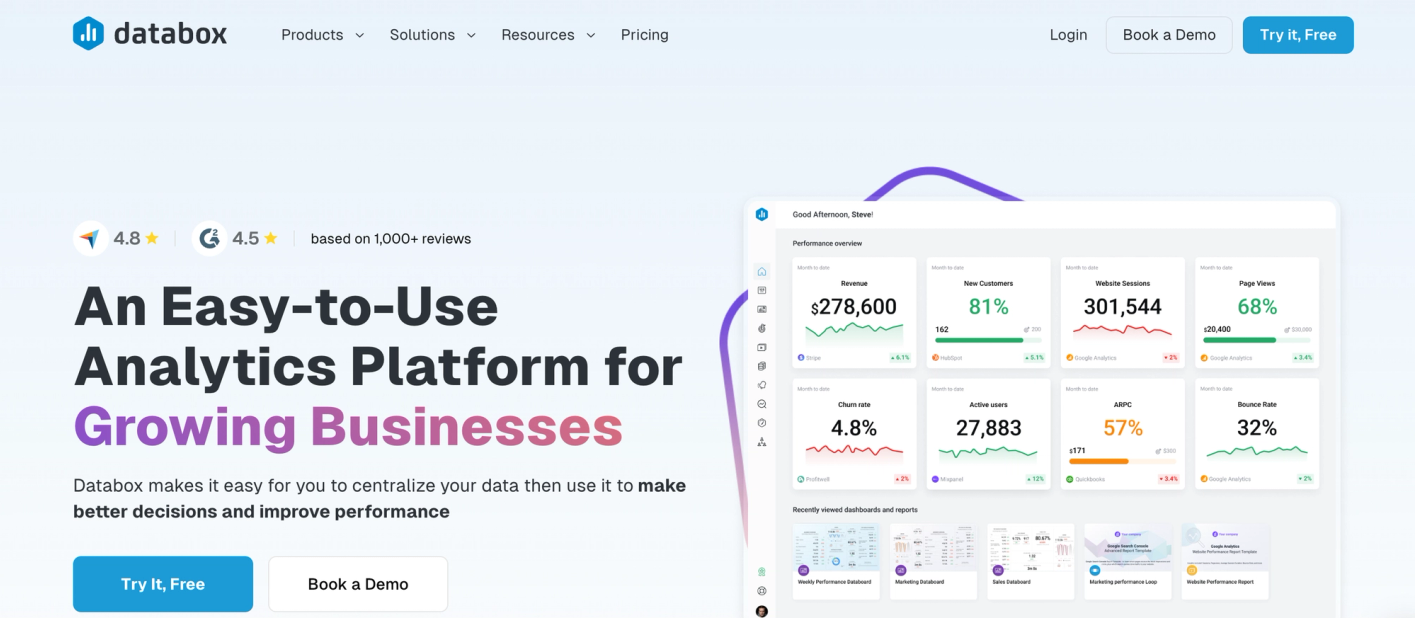The width and height of the screenshot is (1415, 618).
Task: Click the Mixpanel icon on the Active users card
Action: coord(935,479)
